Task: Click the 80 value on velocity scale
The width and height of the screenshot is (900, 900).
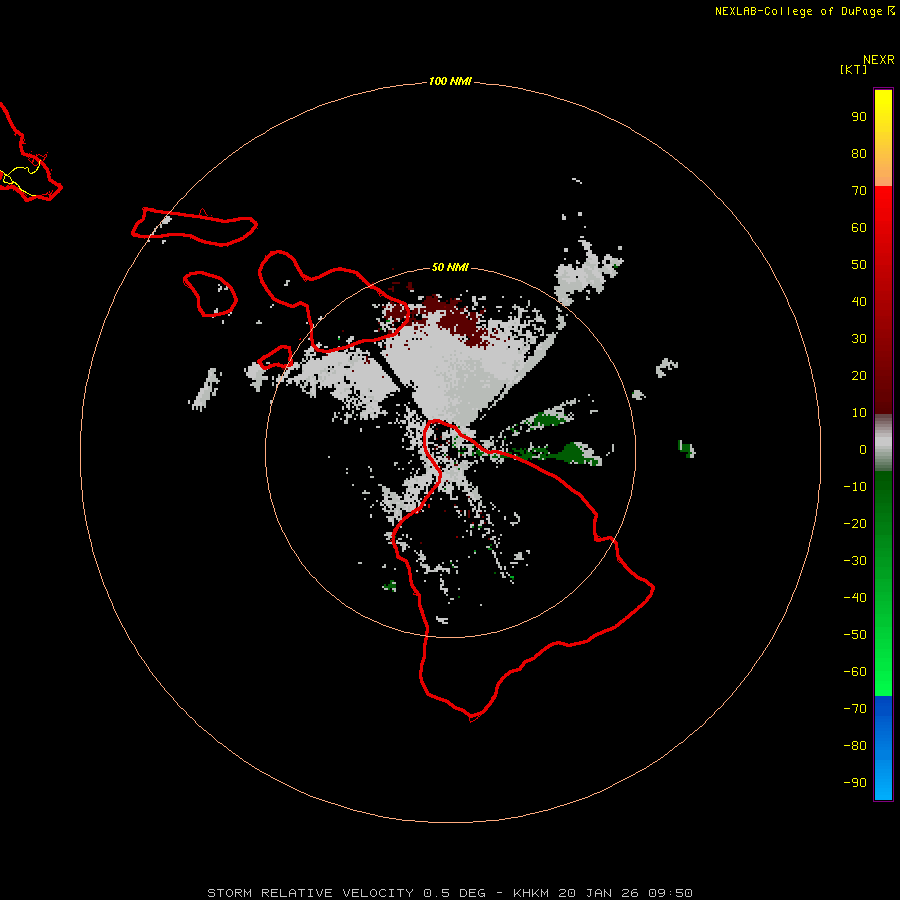Action: (859, 154)
